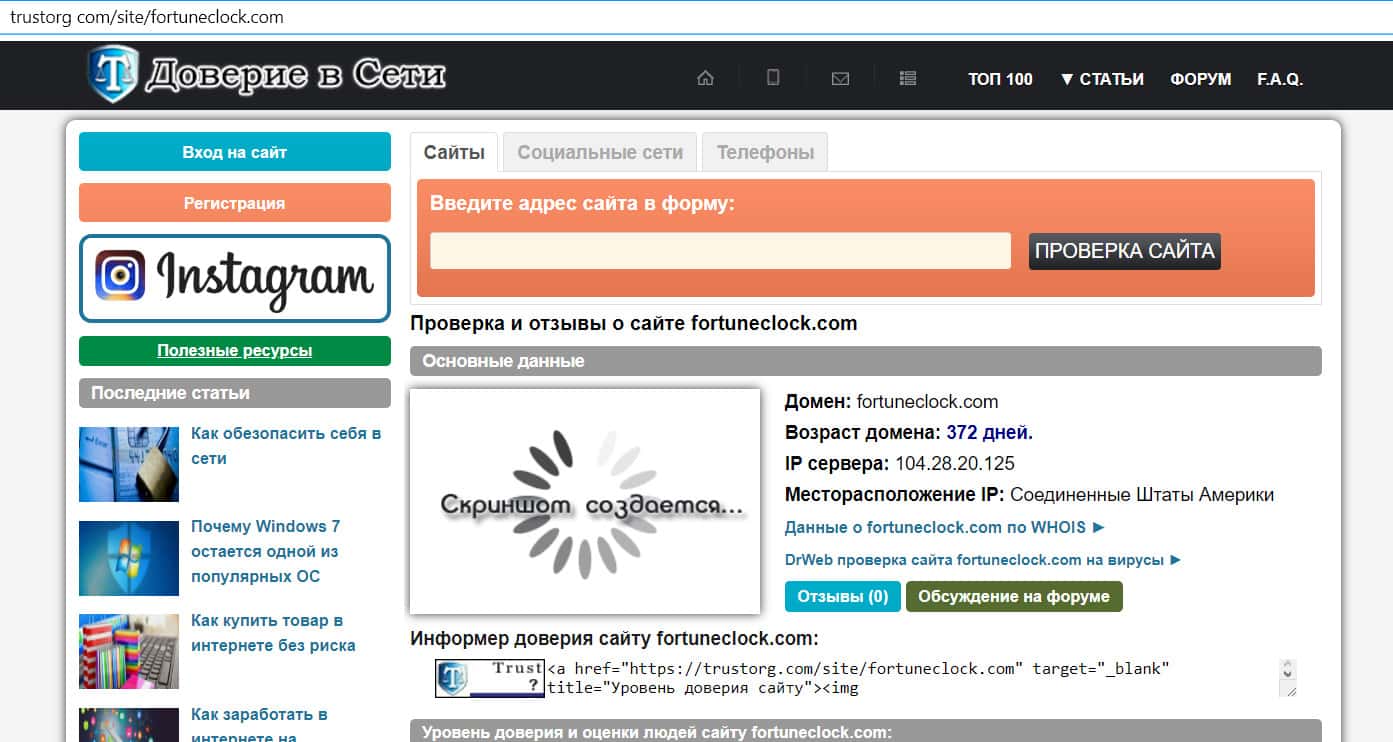Click the home icon in header

[705, 78]
